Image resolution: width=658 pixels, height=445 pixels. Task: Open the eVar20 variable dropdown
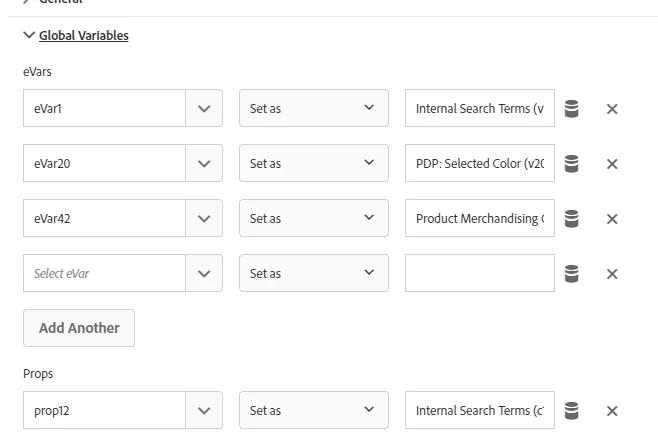coord(204,164)
